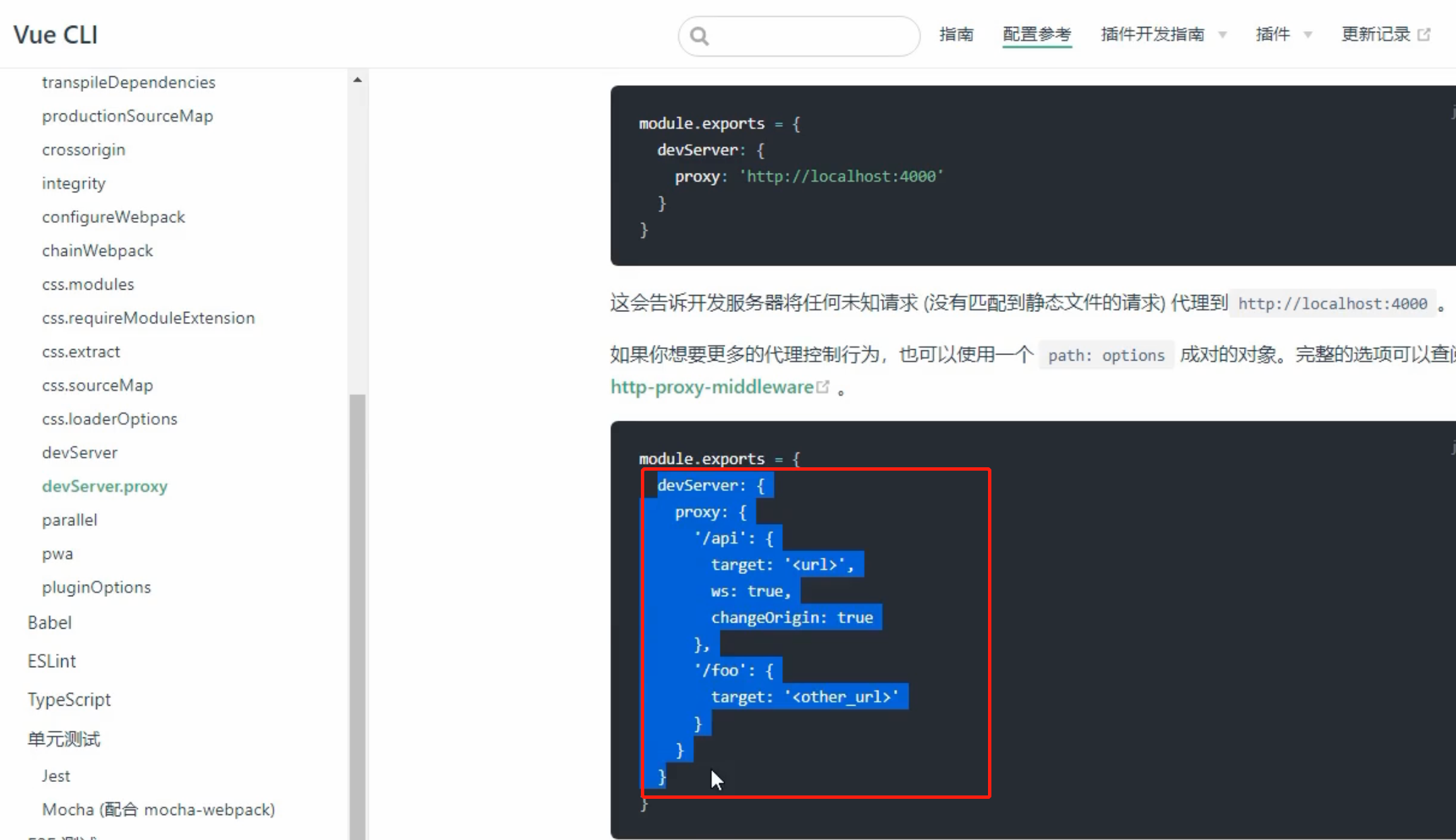This screenshot has width=1456, height=840.
Task: Select css.extract in the sidebar
Action: click(81, 352)
